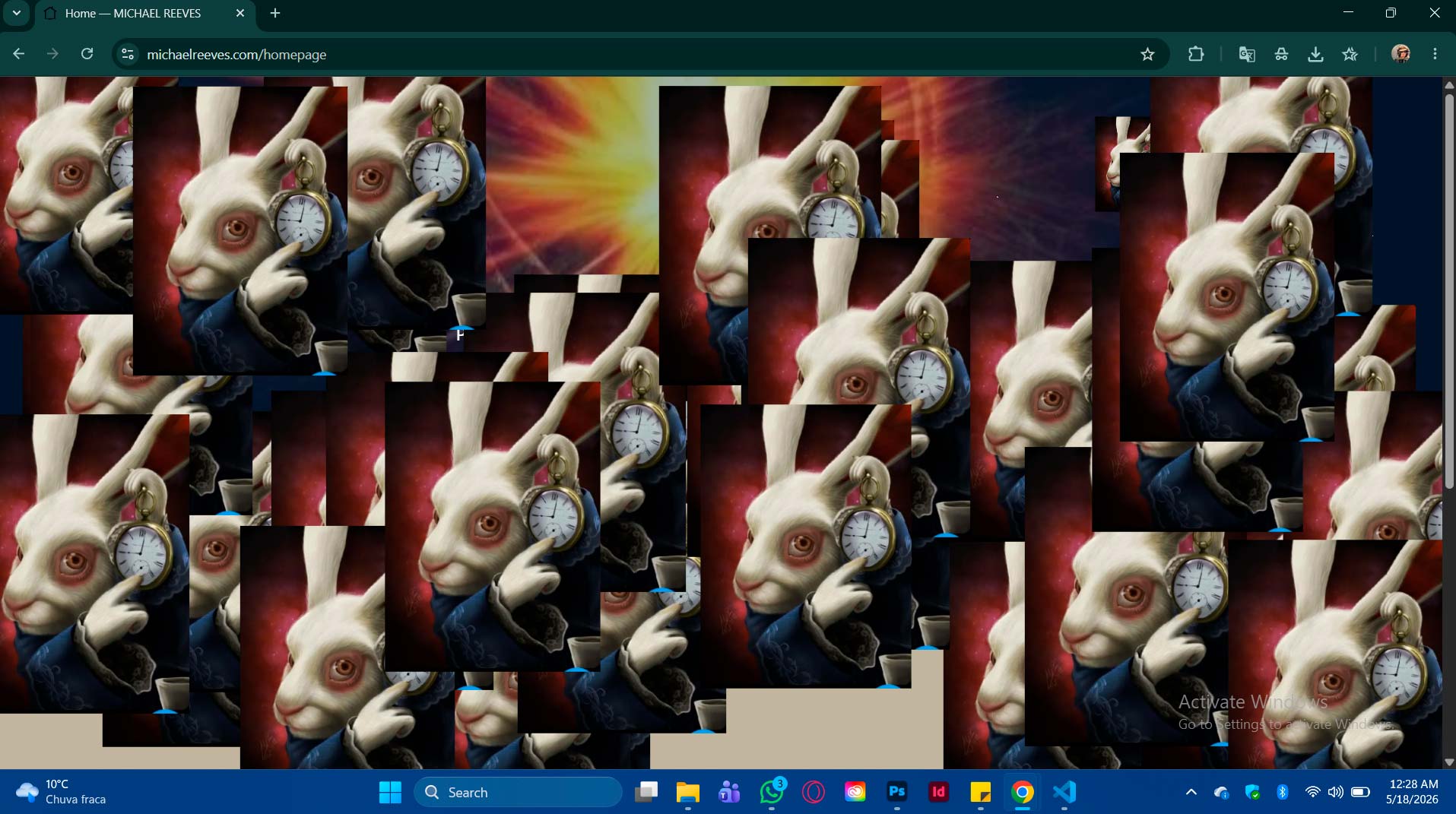Open the Windows Start menu
This screenshot has width=1456, height=814.
point(390,792)
